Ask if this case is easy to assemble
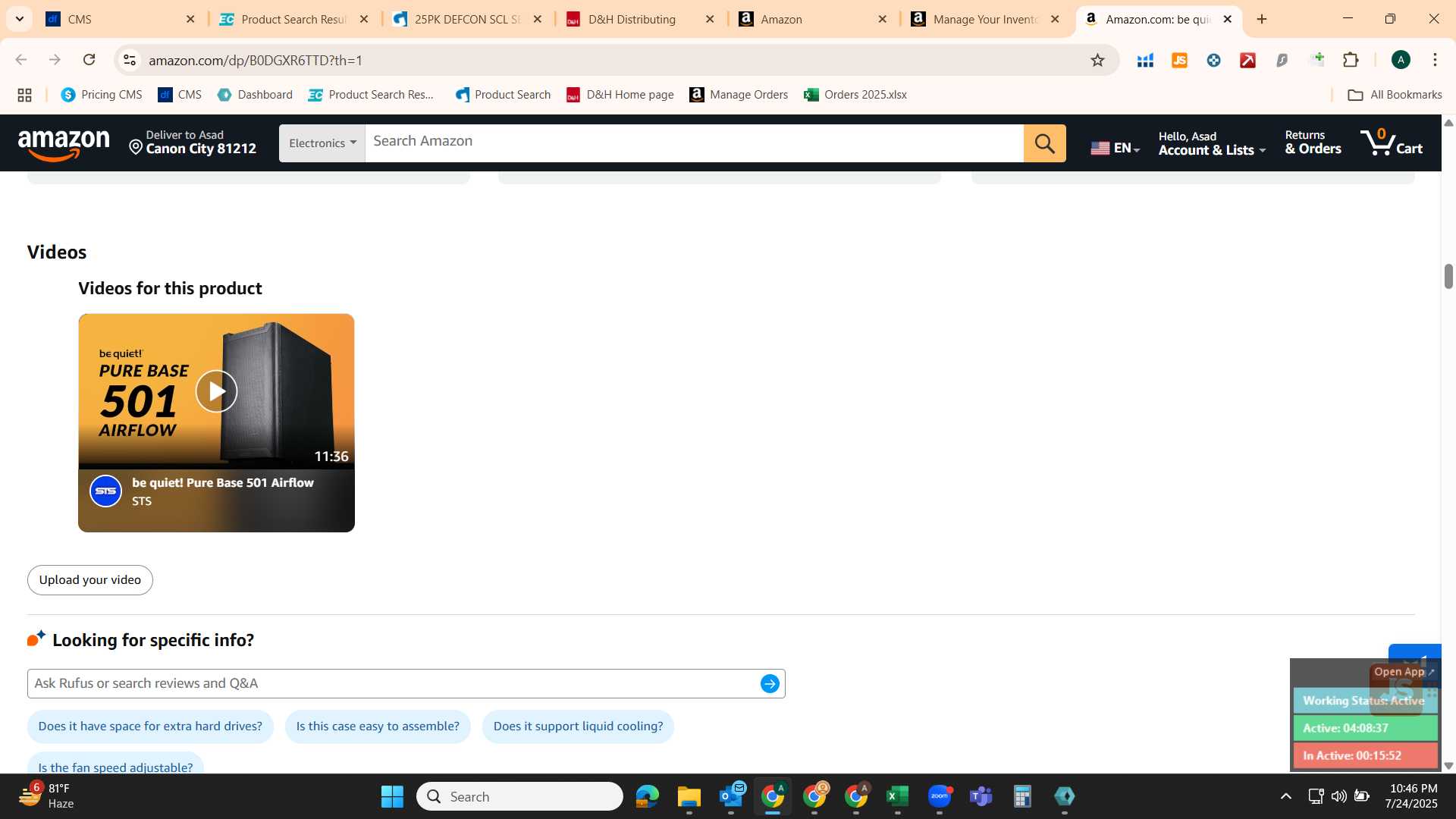The image size is (1456, 819). click(378, 726)
